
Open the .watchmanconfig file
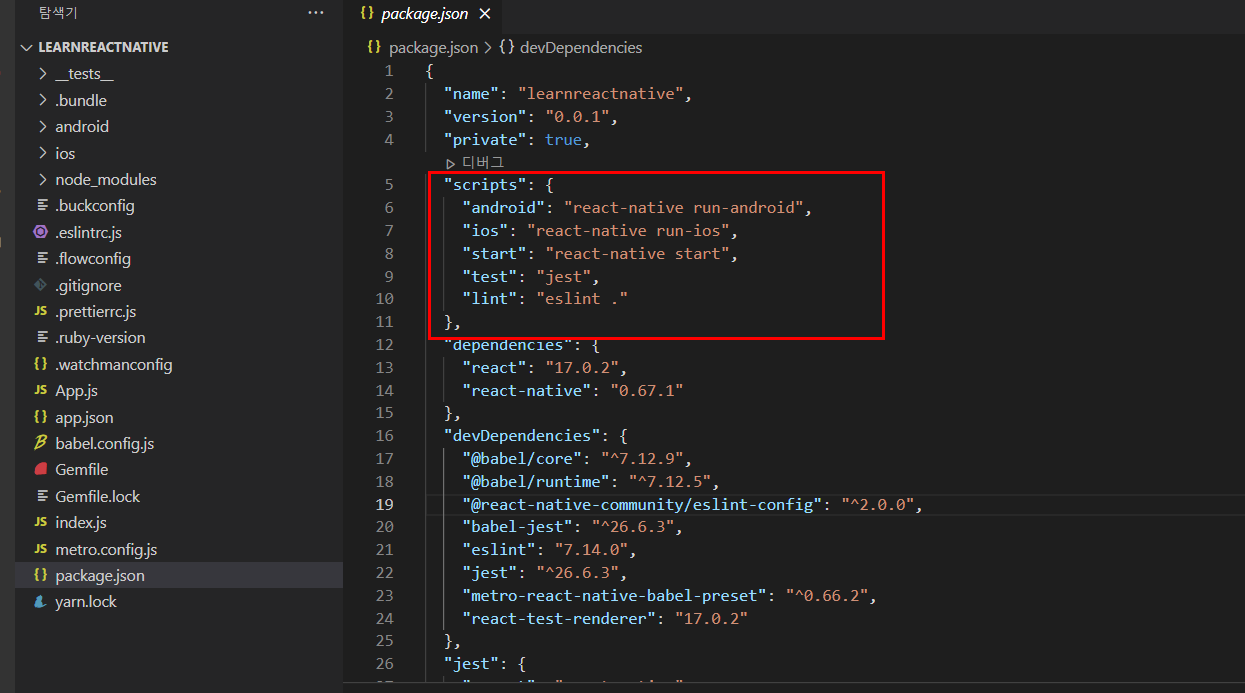pyautogui.click(x=114, y=365)
